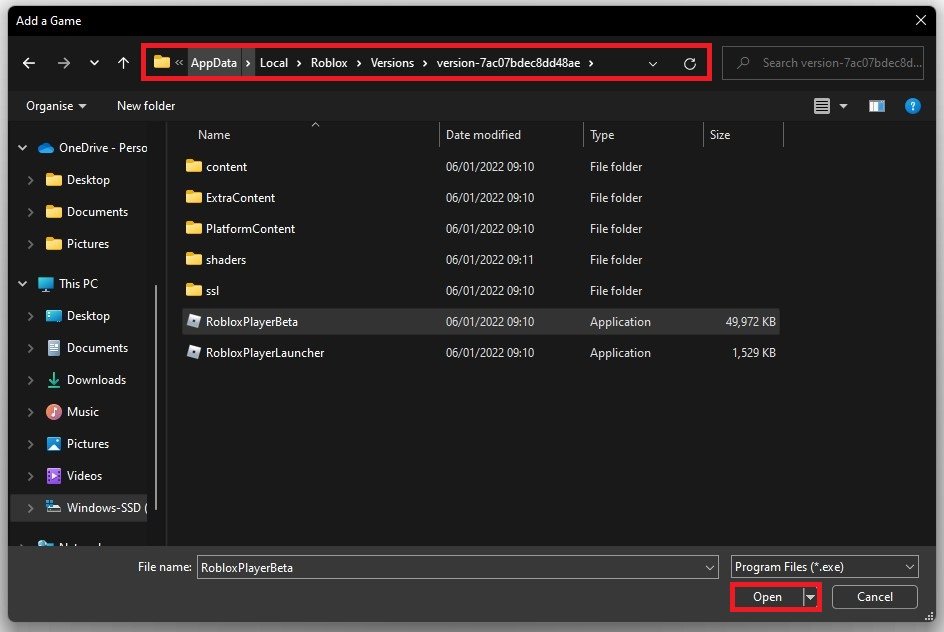
Task: Open the File name history dropdown
Action: [x=710, y=567]
